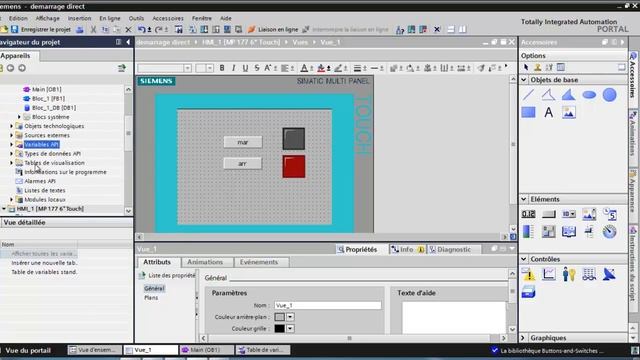Switch to the Evénements tab
Viewport: 640px width, 360px height.
(x=259, y=262)
